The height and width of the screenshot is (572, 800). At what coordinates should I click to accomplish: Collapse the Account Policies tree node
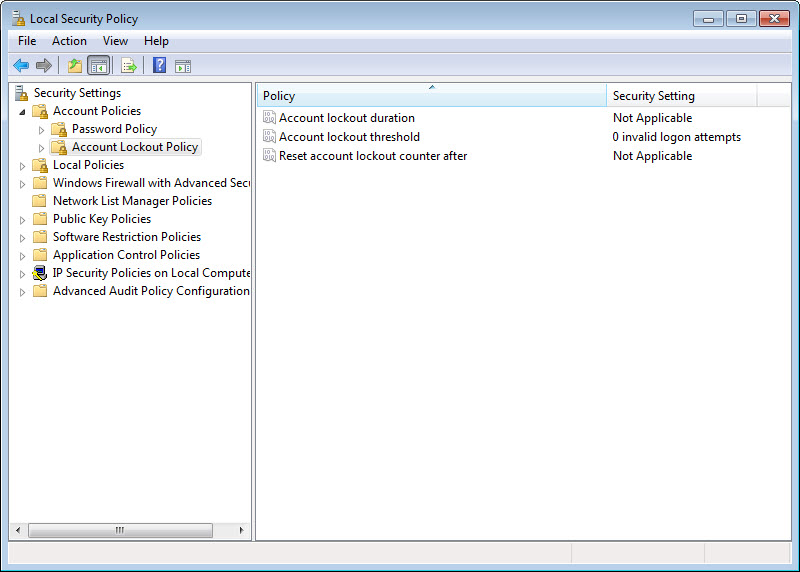tap(22, 111)
